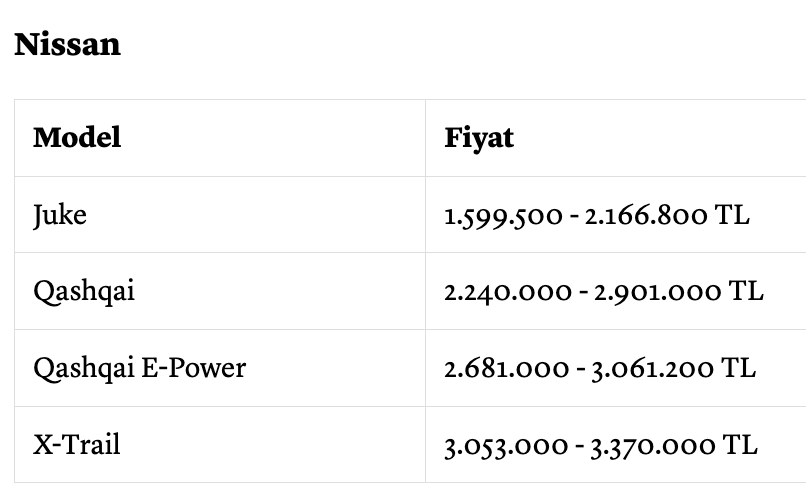Click the value 2.681.000 in the table
Screen dimensions: 806x498
507,369
